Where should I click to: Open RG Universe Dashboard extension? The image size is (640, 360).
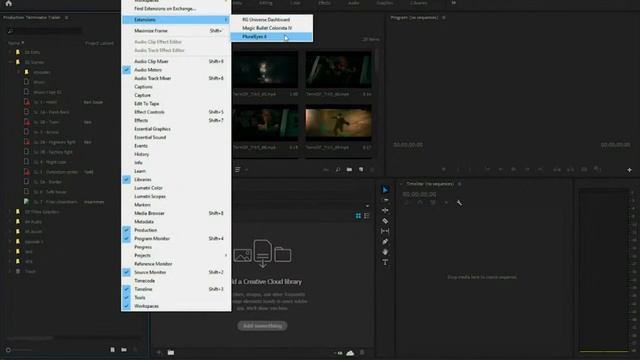point(272,20)
